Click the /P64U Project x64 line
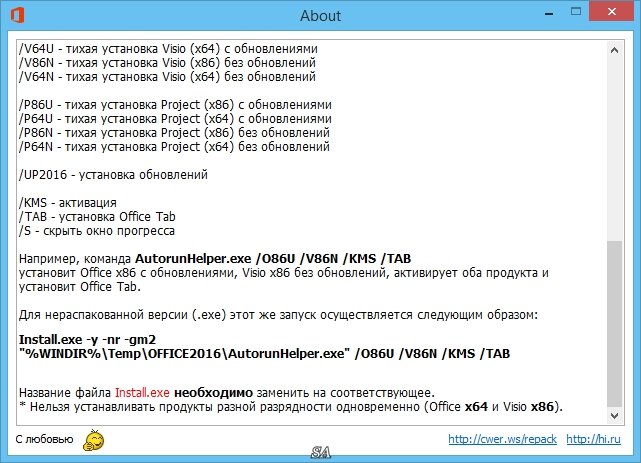The width and height of the screenshot is (641, 463). [175, 119]
